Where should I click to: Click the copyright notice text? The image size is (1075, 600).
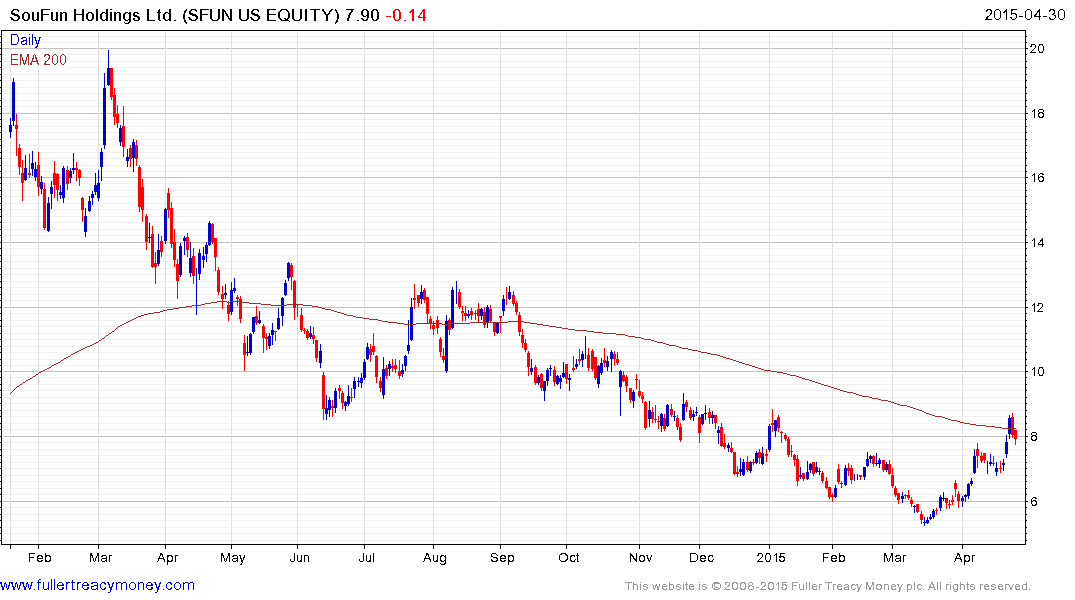(828, 586)
